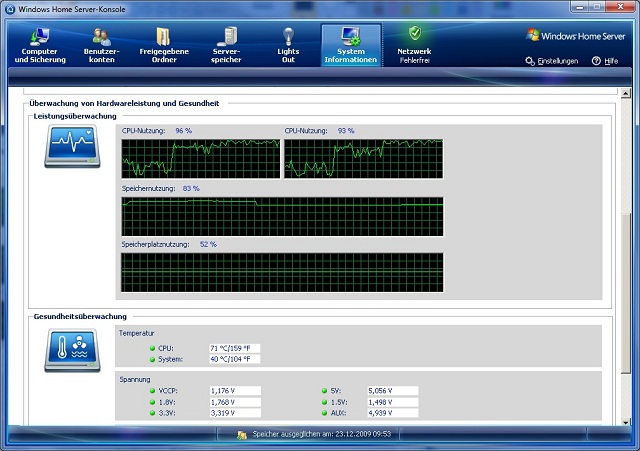Viewport: 640px width, 451px height.
Task: Click the System temperature value 40 °C/104 °F
Action: [x=235, y=359]
